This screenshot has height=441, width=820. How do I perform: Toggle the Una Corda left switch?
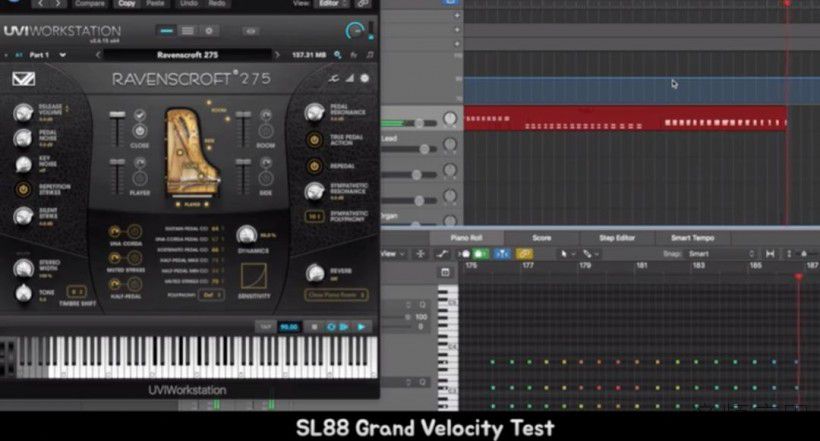[115, 231]
